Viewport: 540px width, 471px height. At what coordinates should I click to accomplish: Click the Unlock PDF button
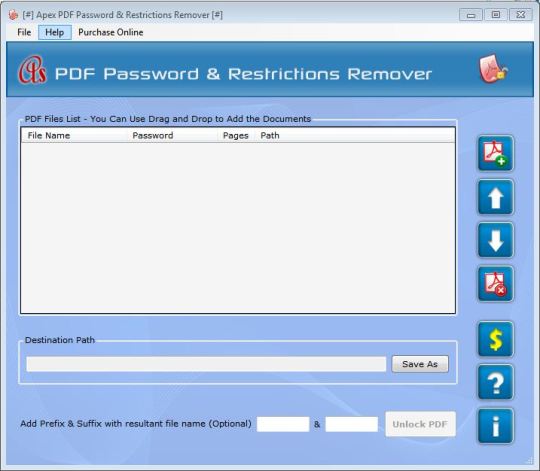point(420,424)
